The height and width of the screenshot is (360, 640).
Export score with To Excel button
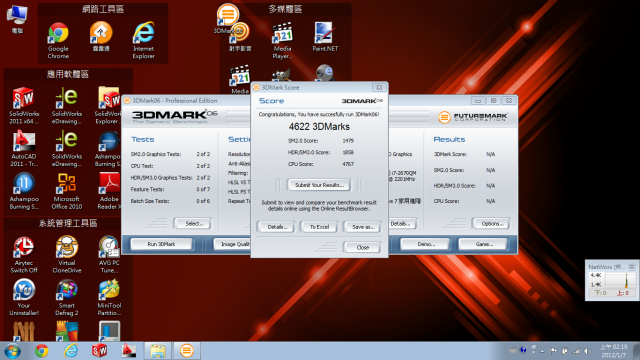[319, 227]
